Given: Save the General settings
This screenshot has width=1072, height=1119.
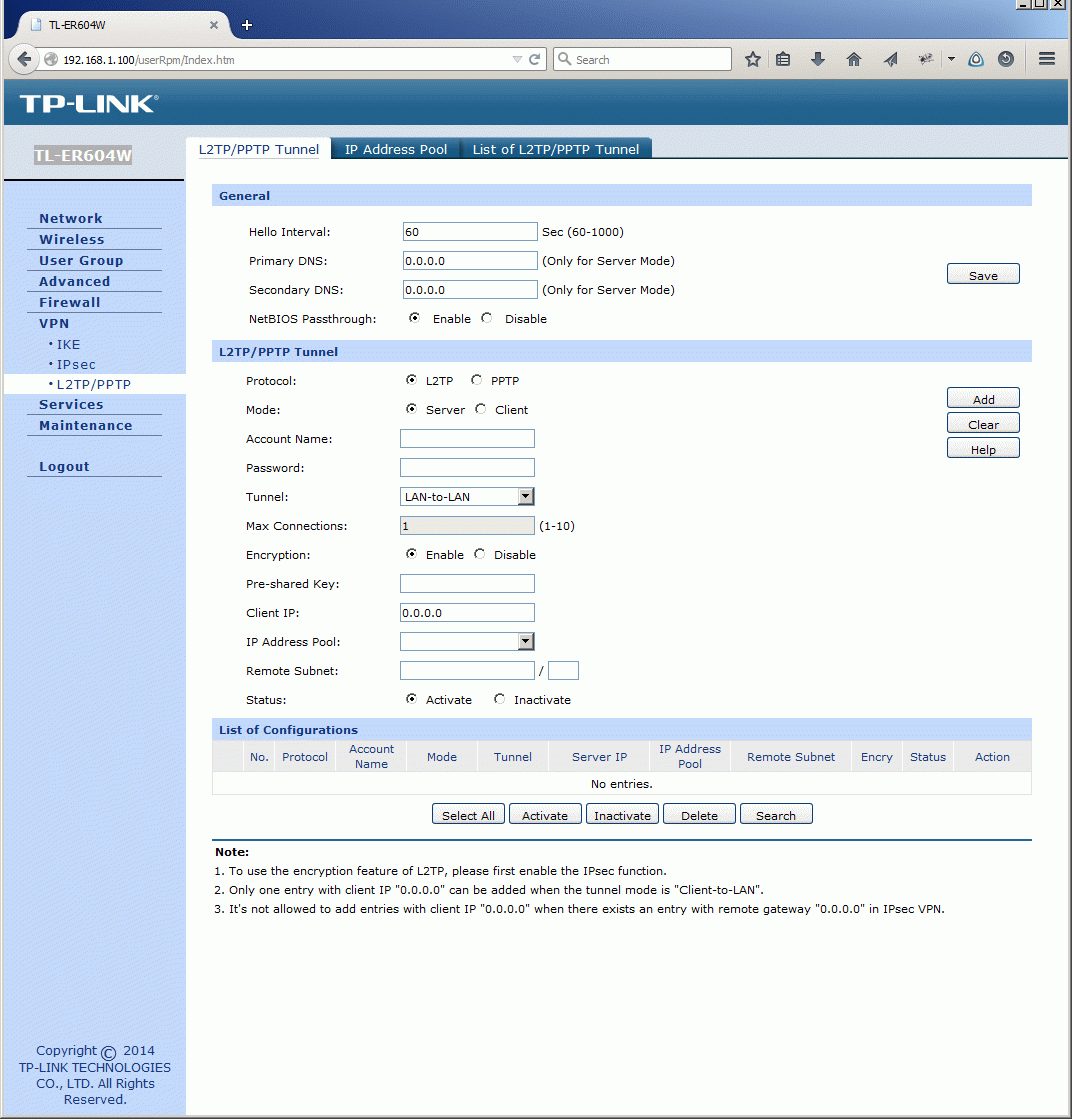Looking at the screenshot, I should pyautogui.click(x=983, y=275).
